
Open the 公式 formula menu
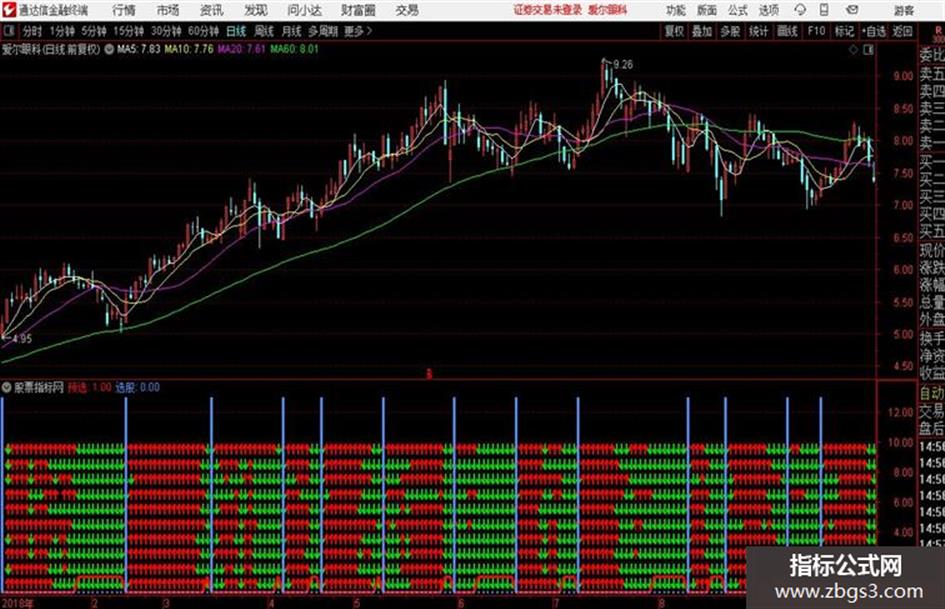point(738,10)
